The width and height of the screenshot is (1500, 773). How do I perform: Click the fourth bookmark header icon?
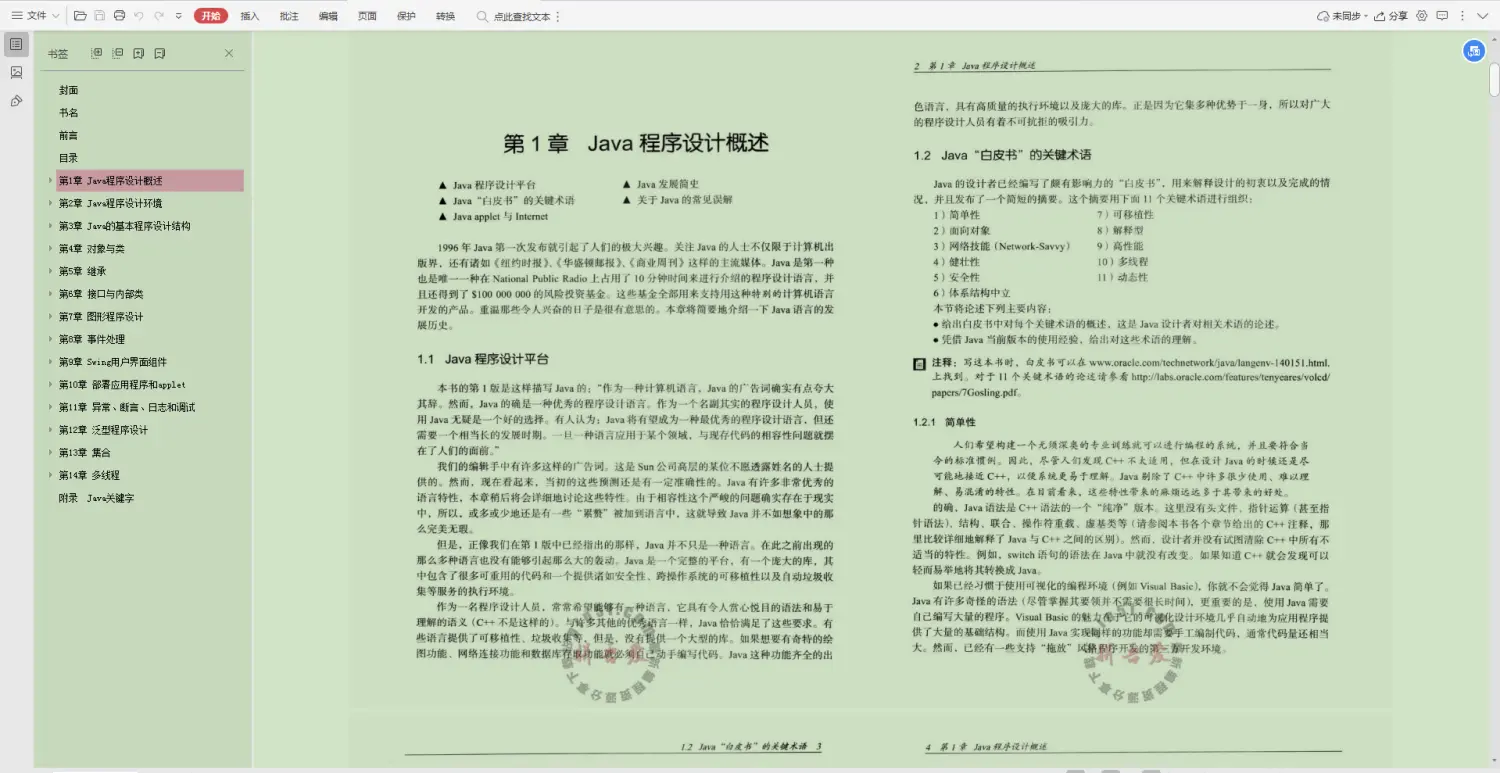pos(160,53)
